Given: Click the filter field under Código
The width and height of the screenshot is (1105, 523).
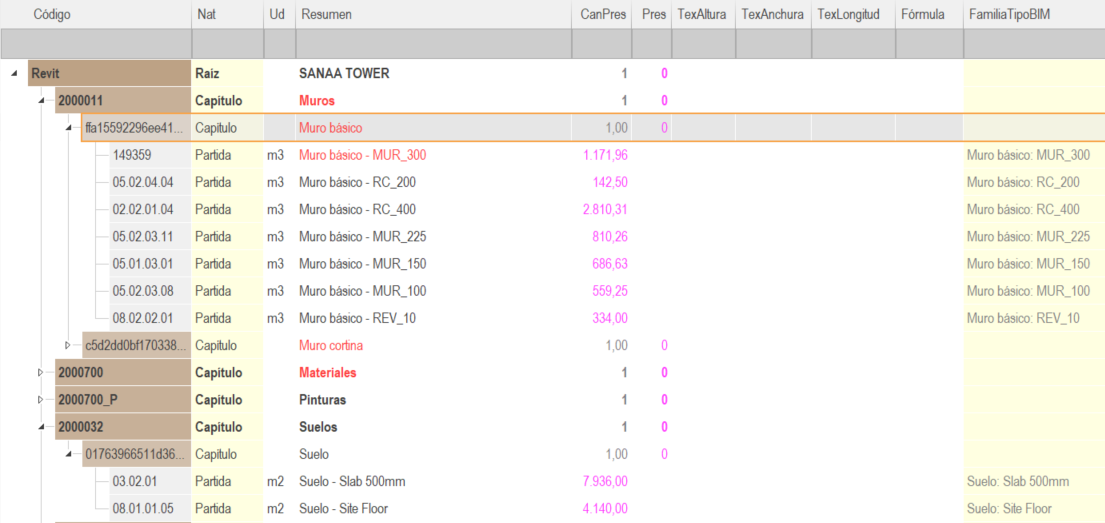Looking at the screenshot, I should click(x=96, y=44).
